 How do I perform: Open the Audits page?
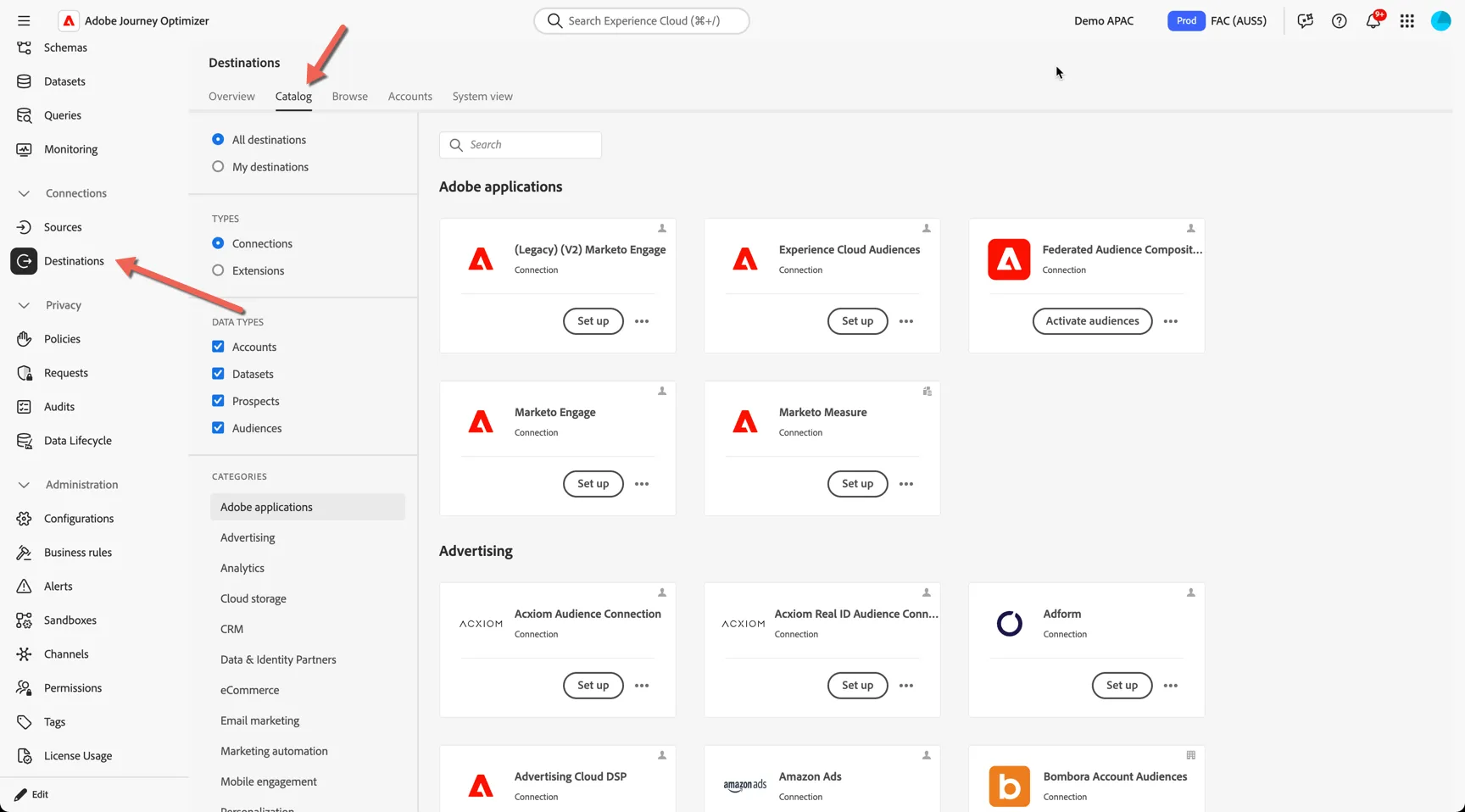pos(59,407)
